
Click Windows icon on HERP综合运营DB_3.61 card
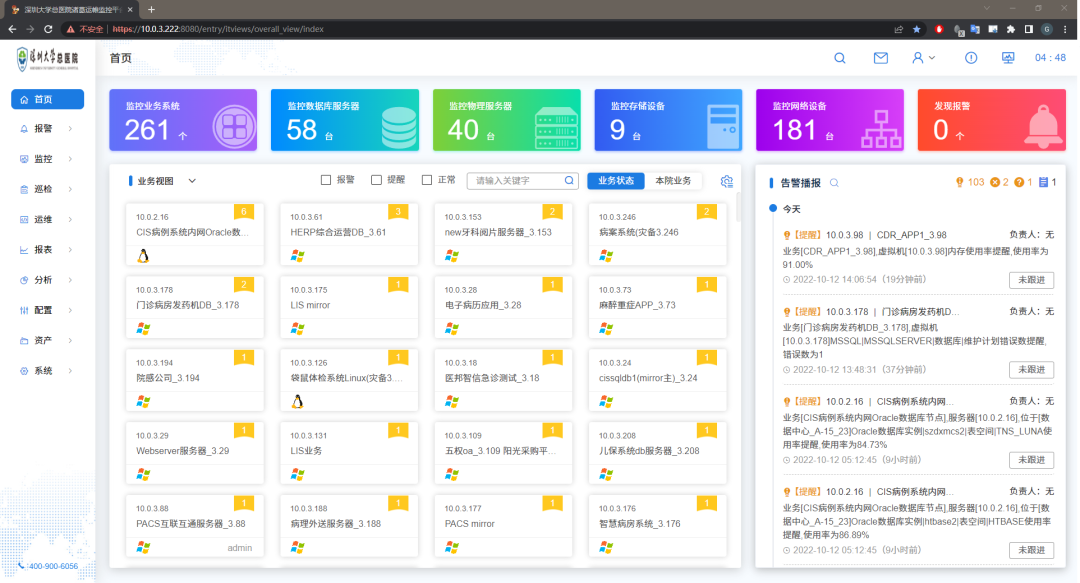[298, 256]
